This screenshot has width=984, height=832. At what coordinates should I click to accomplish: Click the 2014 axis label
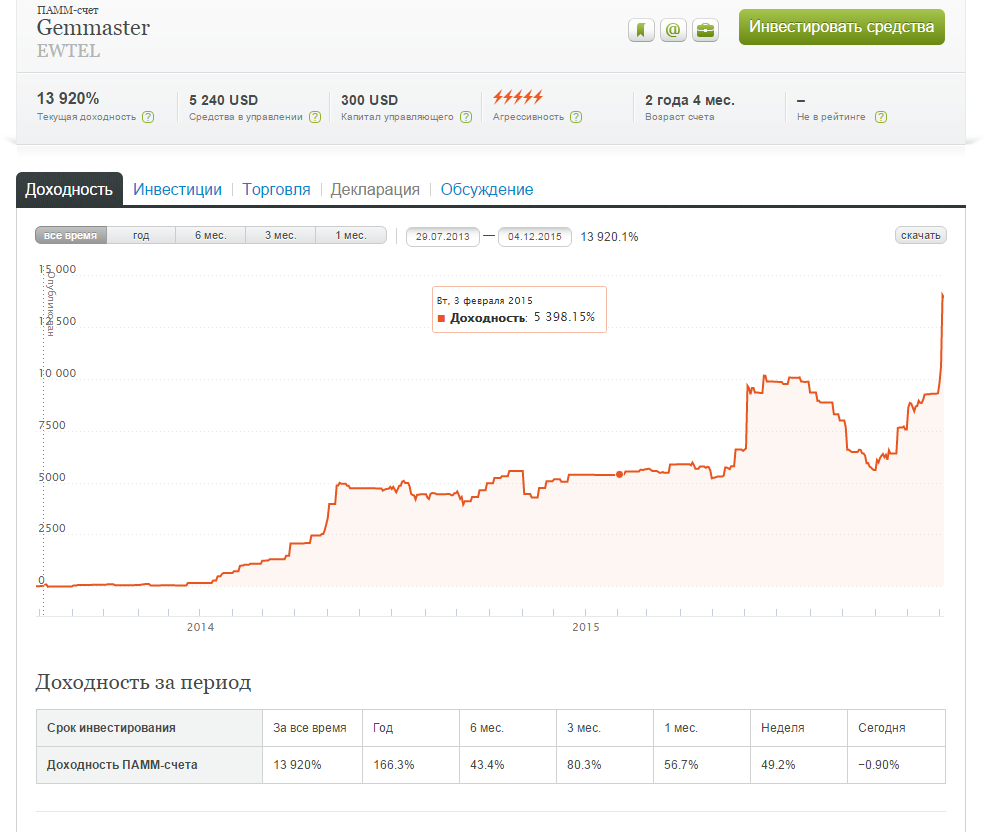pyautogui.click(x=200, y=627)
